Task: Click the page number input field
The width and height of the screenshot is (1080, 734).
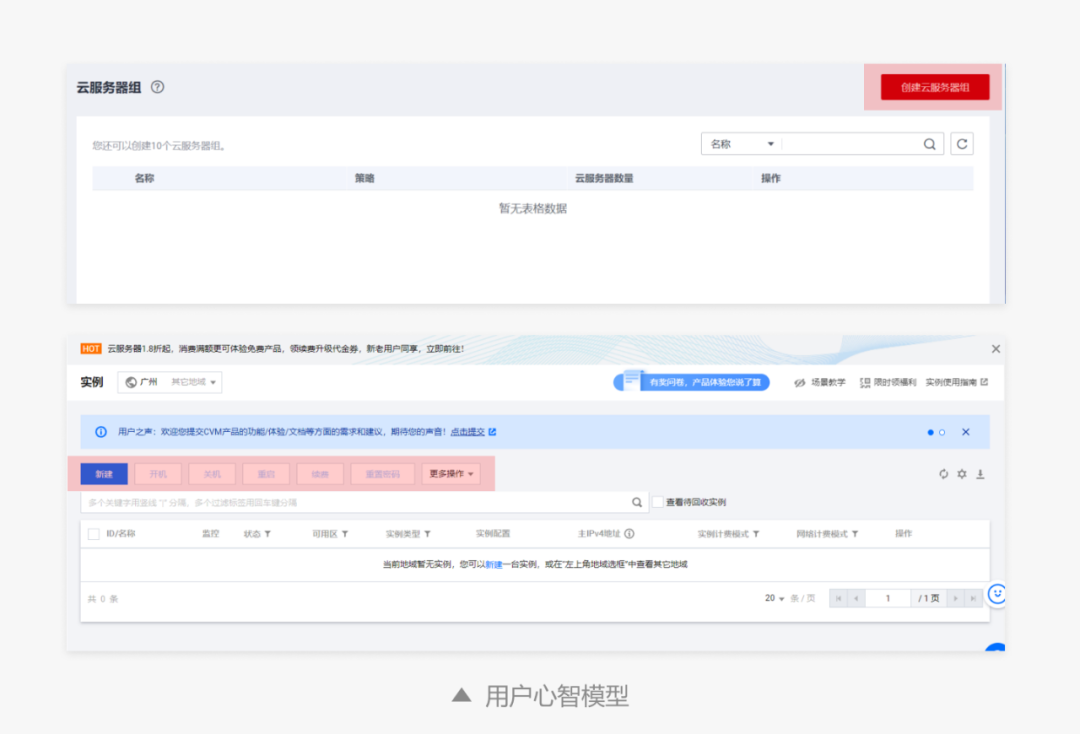Action: click(888, 598)
